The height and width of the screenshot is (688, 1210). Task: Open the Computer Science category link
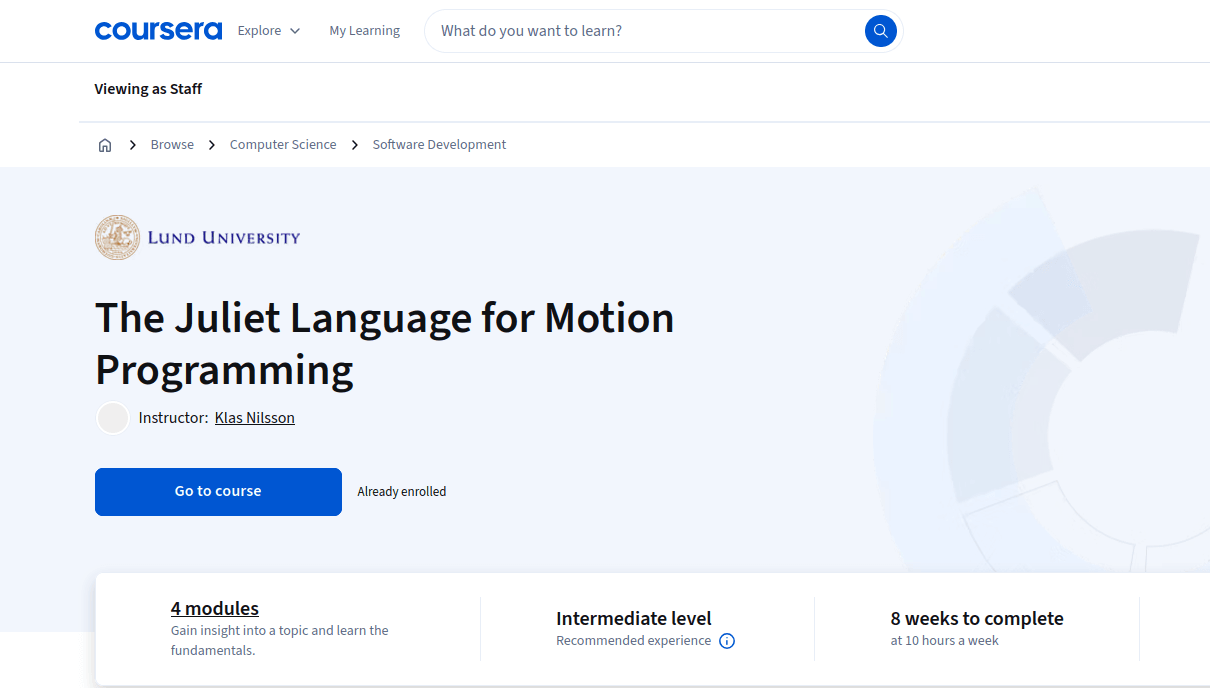(283, 144)
